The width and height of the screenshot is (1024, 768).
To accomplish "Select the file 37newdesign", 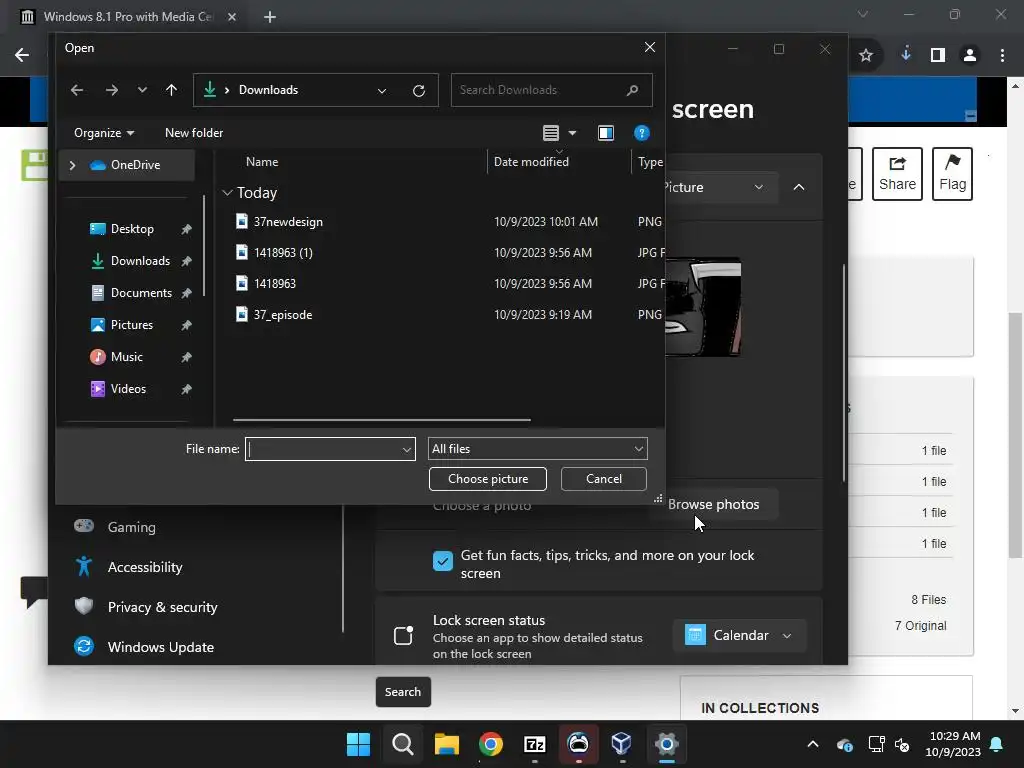I will pyautogui.click(x=288, y=221).
